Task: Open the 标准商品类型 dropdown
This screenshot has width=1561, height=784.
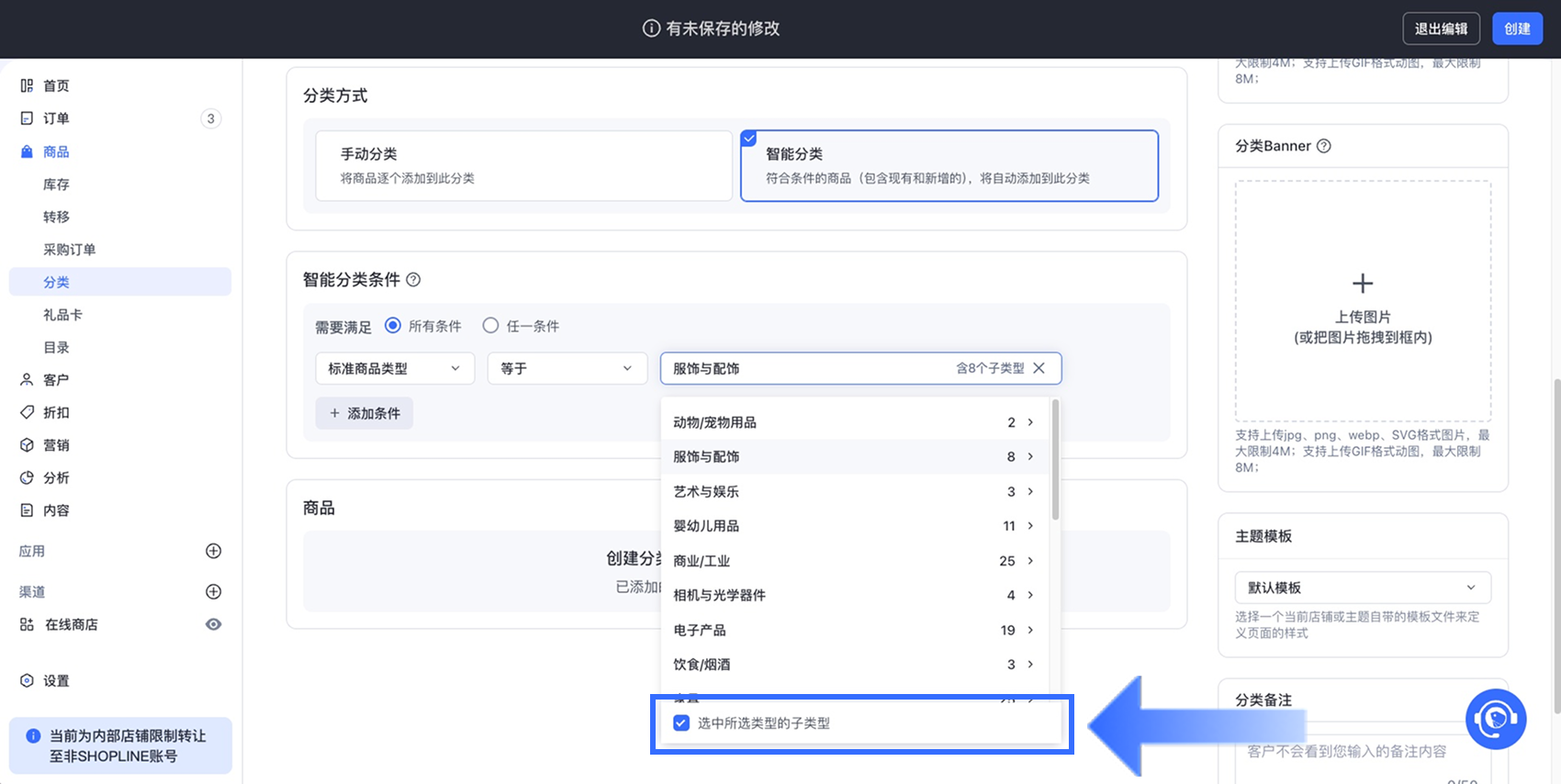Action: coord(395,368)
